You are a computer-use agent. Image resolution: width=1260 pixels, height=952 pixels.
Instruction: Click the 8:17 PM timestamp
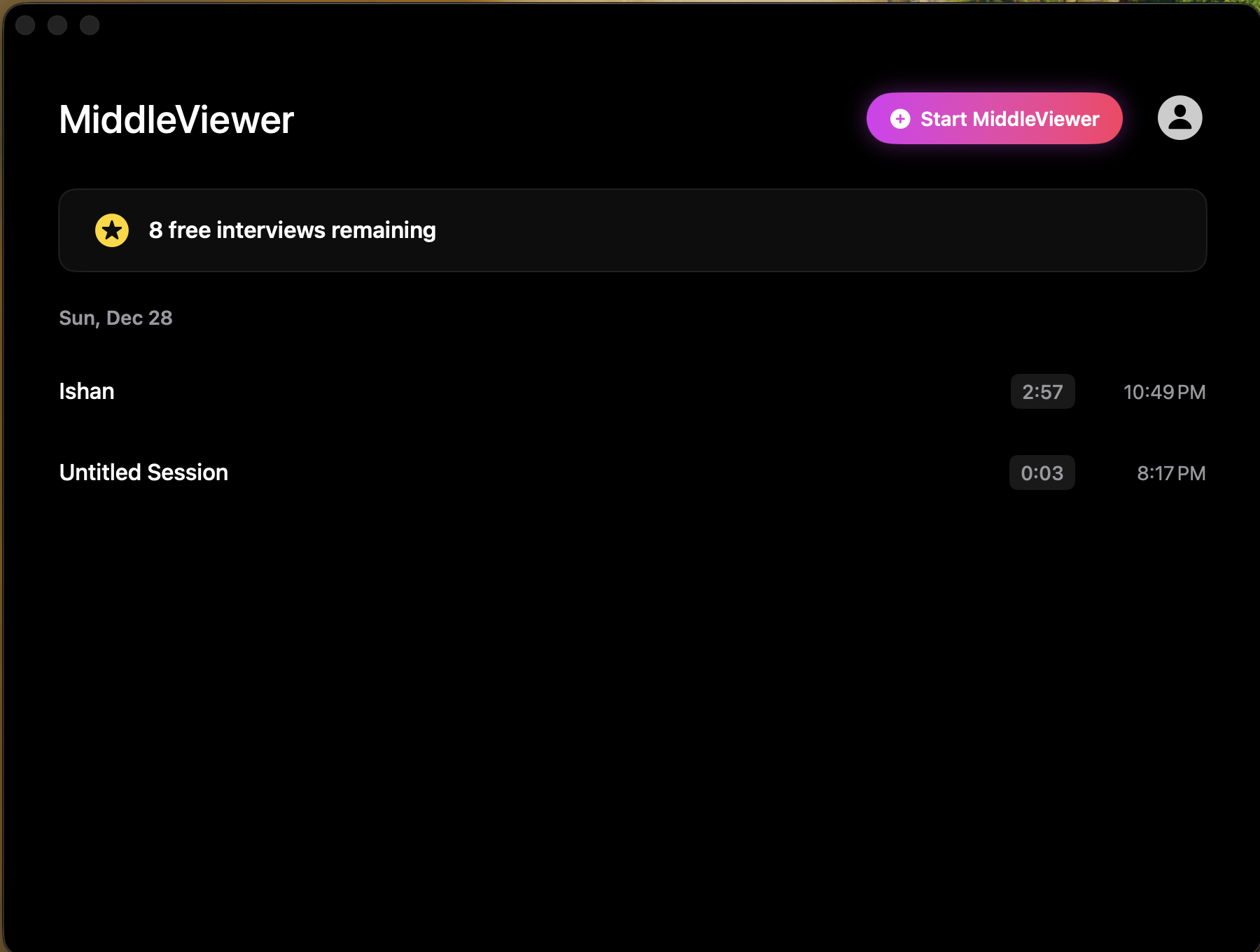(1170, 472)
